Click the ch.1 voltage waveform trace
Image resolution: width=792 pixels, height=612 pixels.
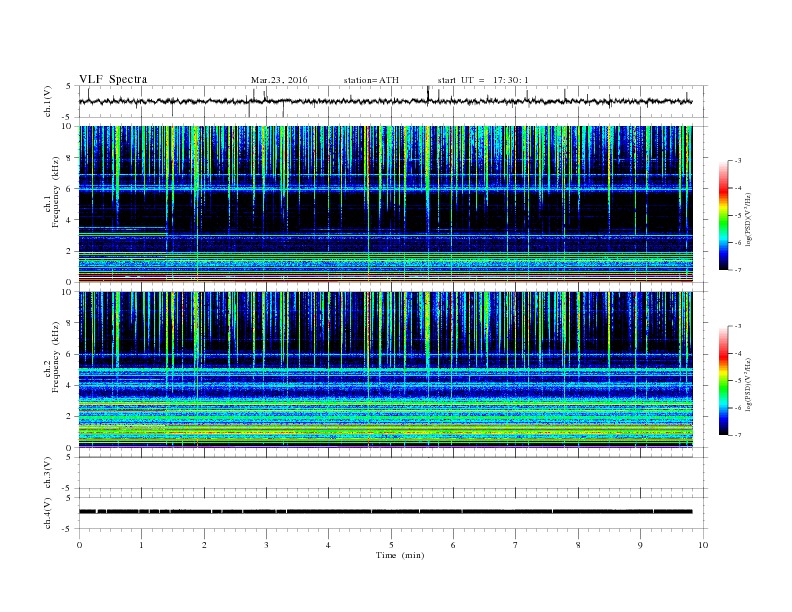[x=385, y=101]
